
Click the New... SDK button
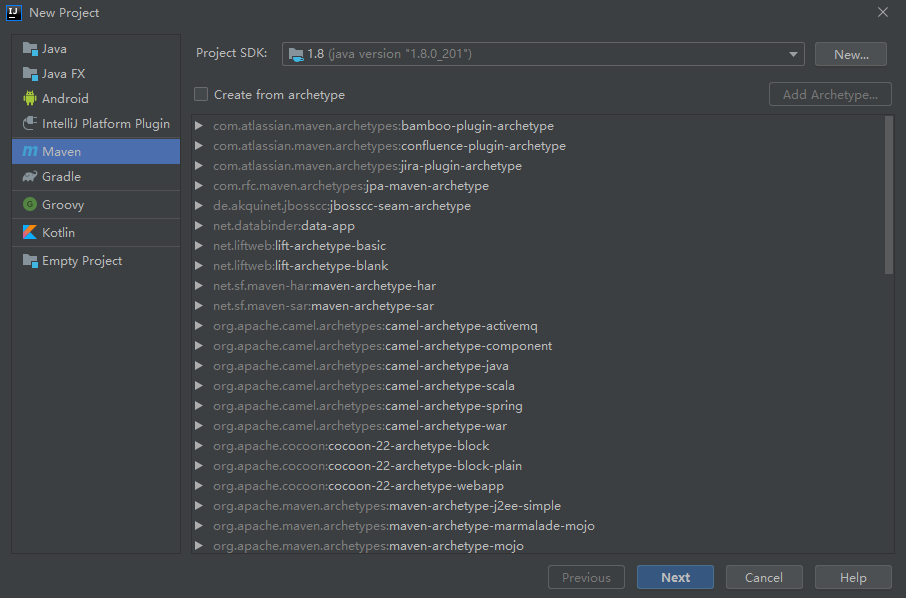point(851,54)
